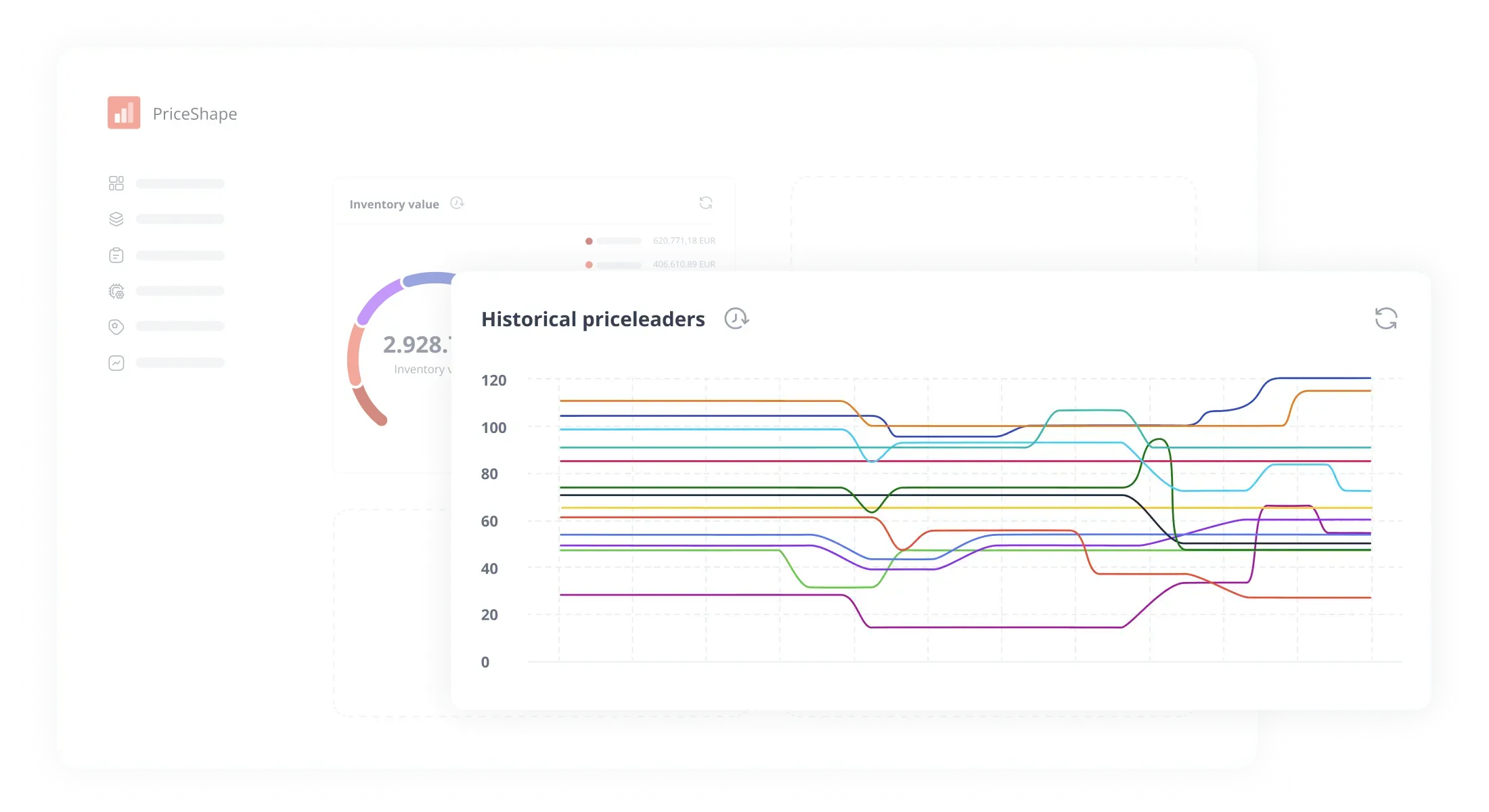Refresh the Historical priceleaders chart
The width and height of the screenshot is (1489, 812).
[1386, 318]
